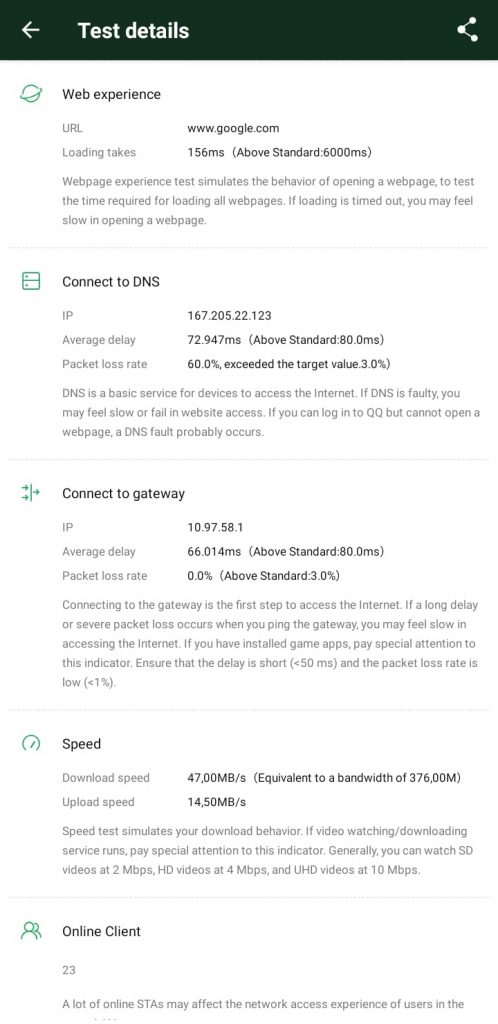Viewport: 498px width, 1024px height.
Task: Tap the Connect to DNS heading
Action: [111, 281]
